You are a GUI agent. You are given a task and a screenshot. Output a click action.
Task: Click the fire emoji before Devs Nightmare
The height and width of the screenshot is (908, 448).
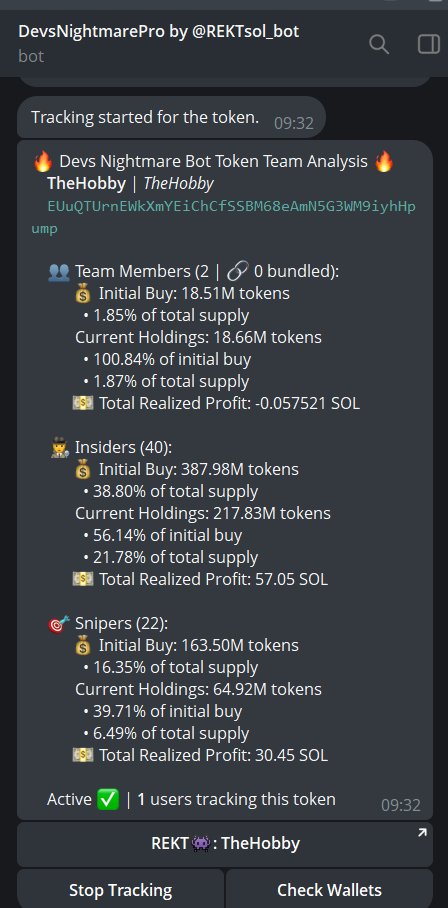[43, 162]
